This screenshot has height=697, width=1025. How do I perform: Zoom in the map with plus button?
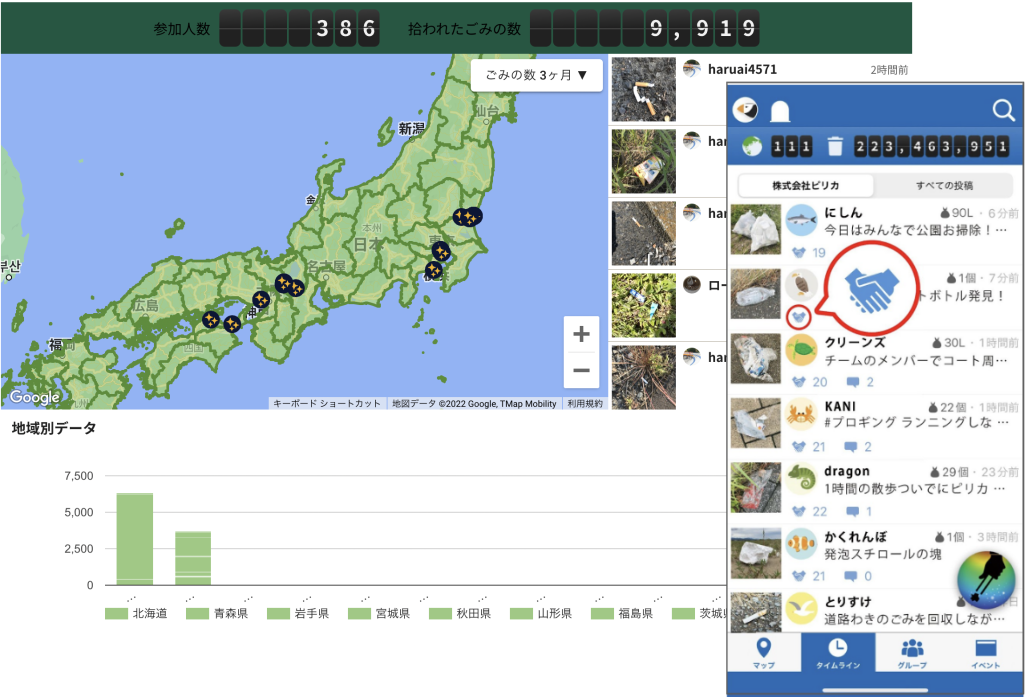581,334
